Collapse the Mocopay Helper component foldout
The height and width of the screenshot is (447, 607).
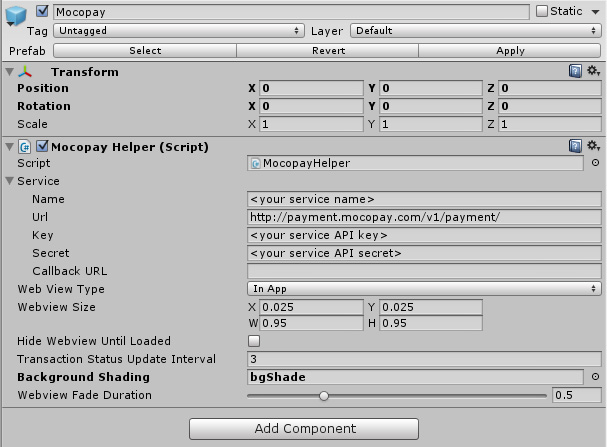click(x=10, y=147)
